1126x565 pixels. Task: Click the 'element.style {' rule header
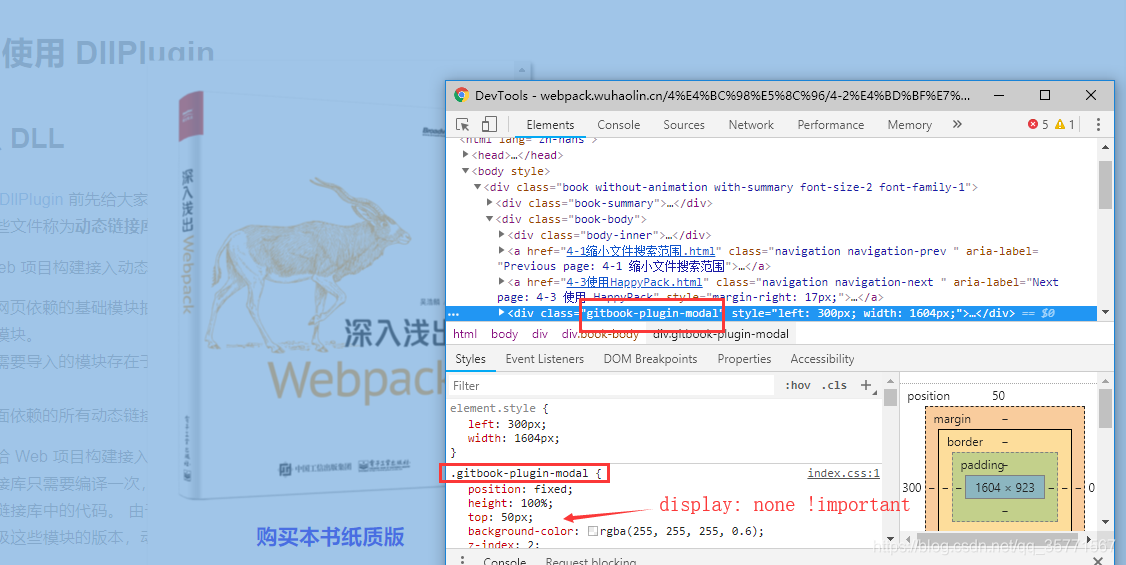(499, 408)
